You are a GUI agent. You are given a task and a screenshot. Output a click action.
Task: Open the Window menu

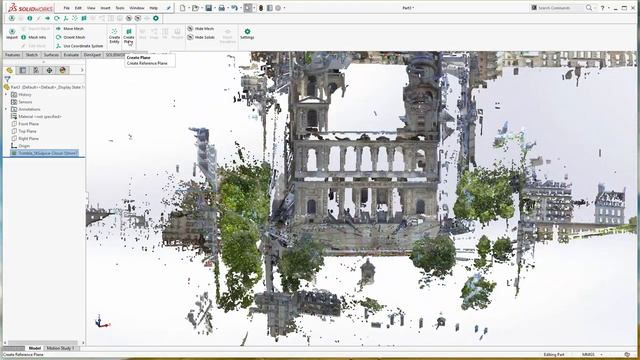pos(137,8)
